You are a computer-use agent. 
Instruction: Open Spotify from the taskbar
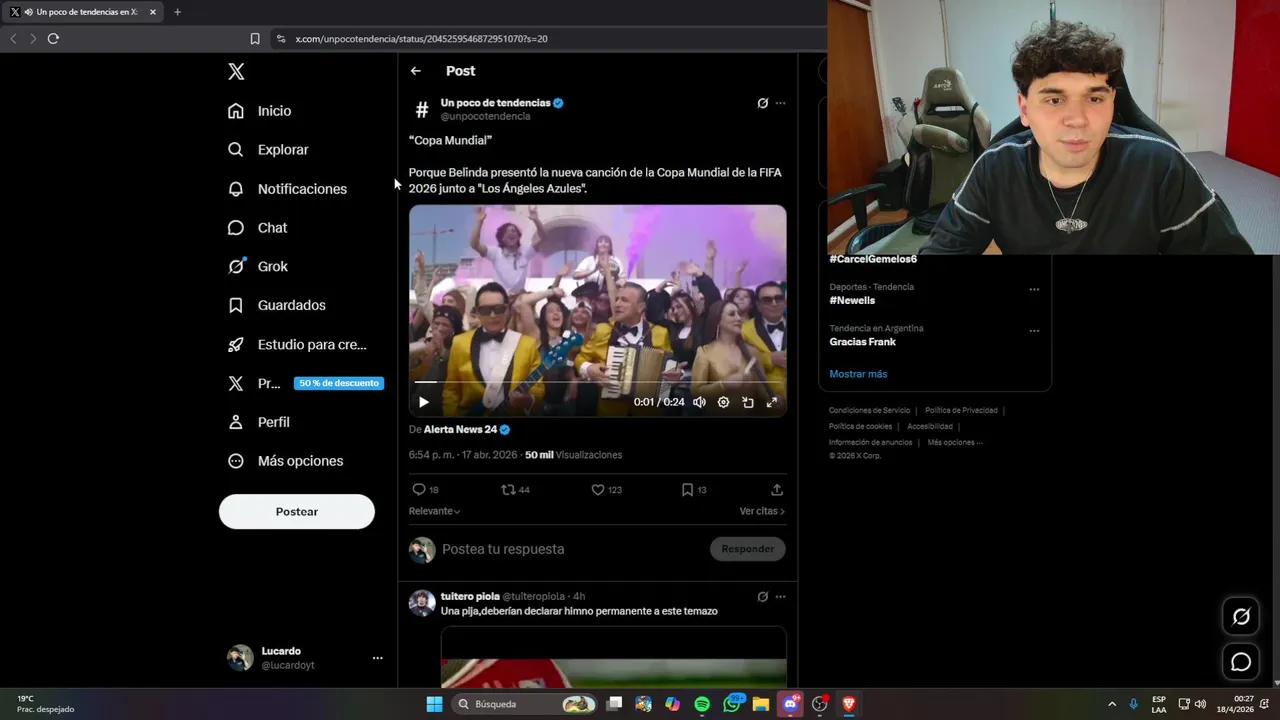[x=702, y=704]
